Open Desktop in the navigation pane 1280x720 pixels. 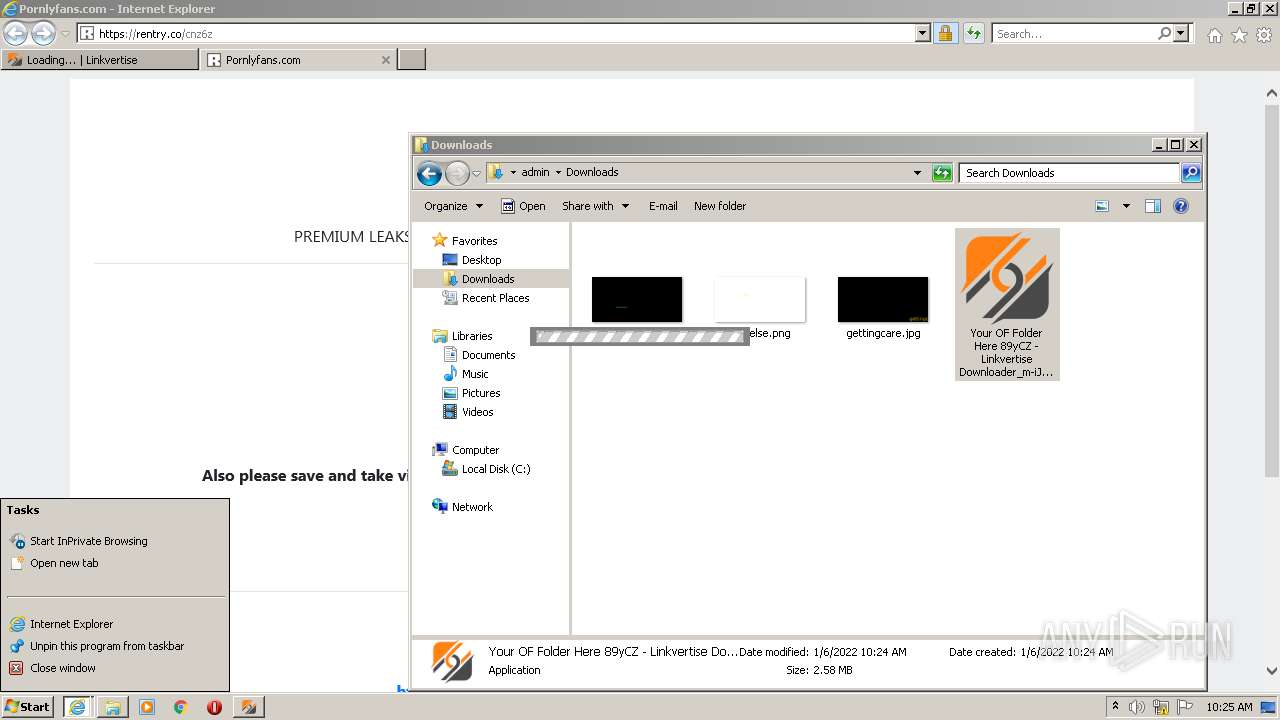pos(481,260)
